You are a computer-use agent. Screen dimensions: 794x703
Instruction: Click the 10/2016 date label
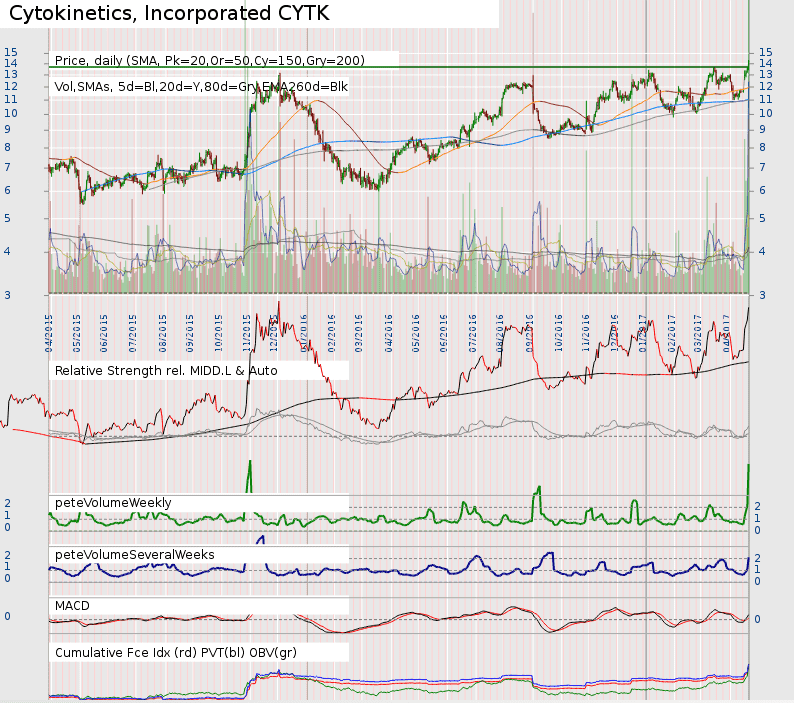(x=559, y=333)
